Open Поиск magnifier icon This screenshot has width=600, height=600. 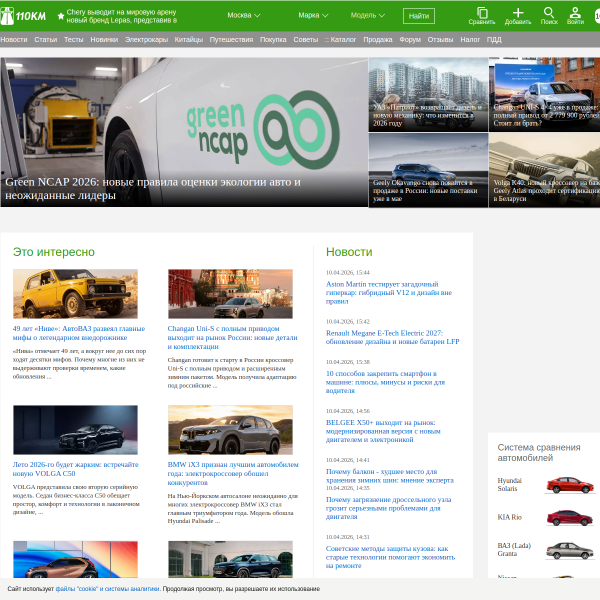click(549, 13)
